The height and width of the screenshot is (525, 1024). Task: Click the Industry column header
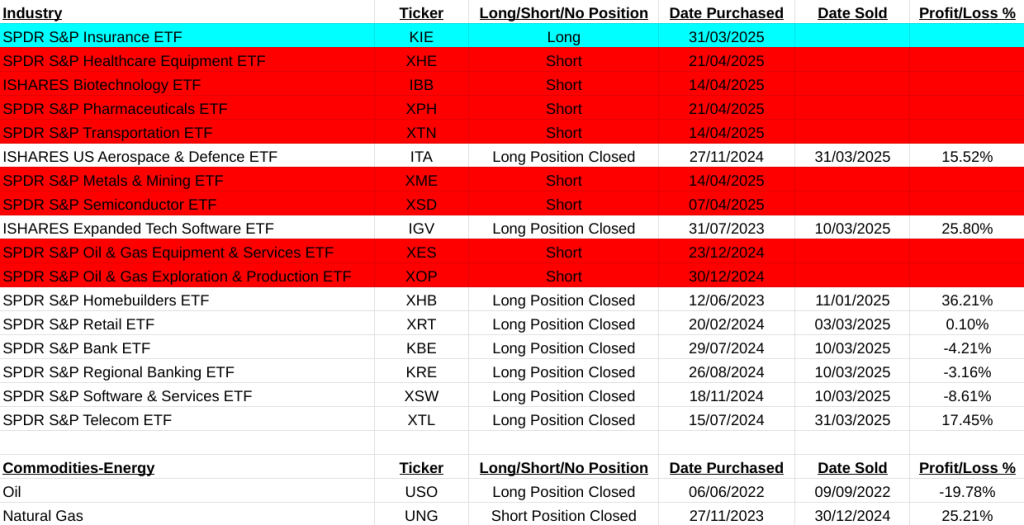pyautogui.click(x=32, y=13)
